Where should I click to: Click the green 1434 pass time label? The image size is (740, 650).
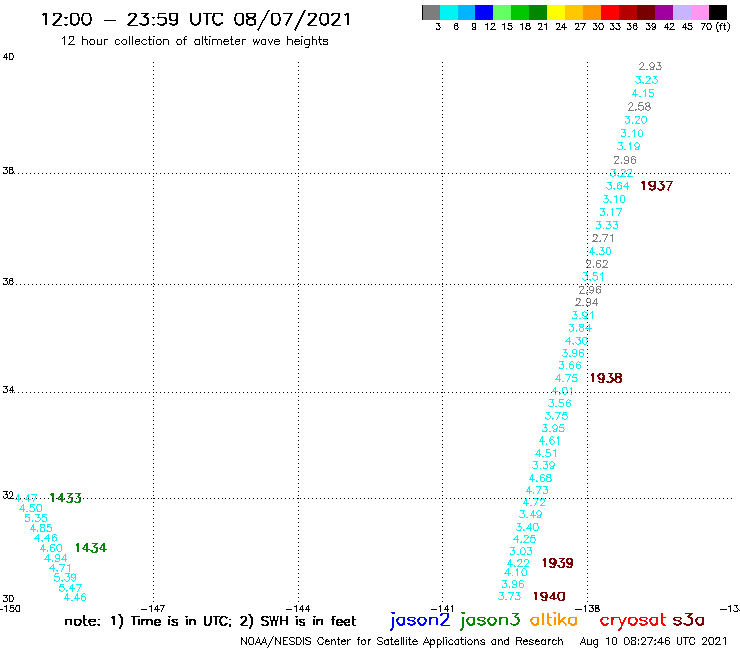pyautogui.click(x=91, y=548)
